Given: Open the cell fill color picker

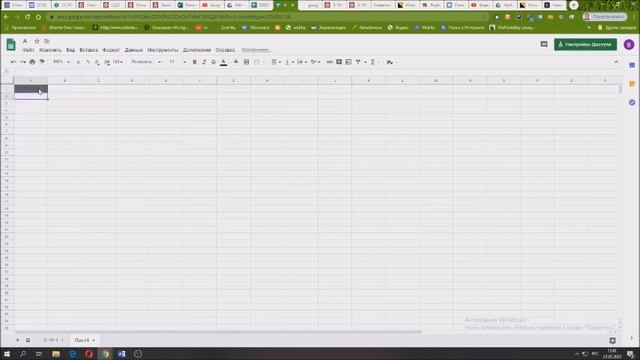Looking at the screenshot, I should click(x=236, y=62).
